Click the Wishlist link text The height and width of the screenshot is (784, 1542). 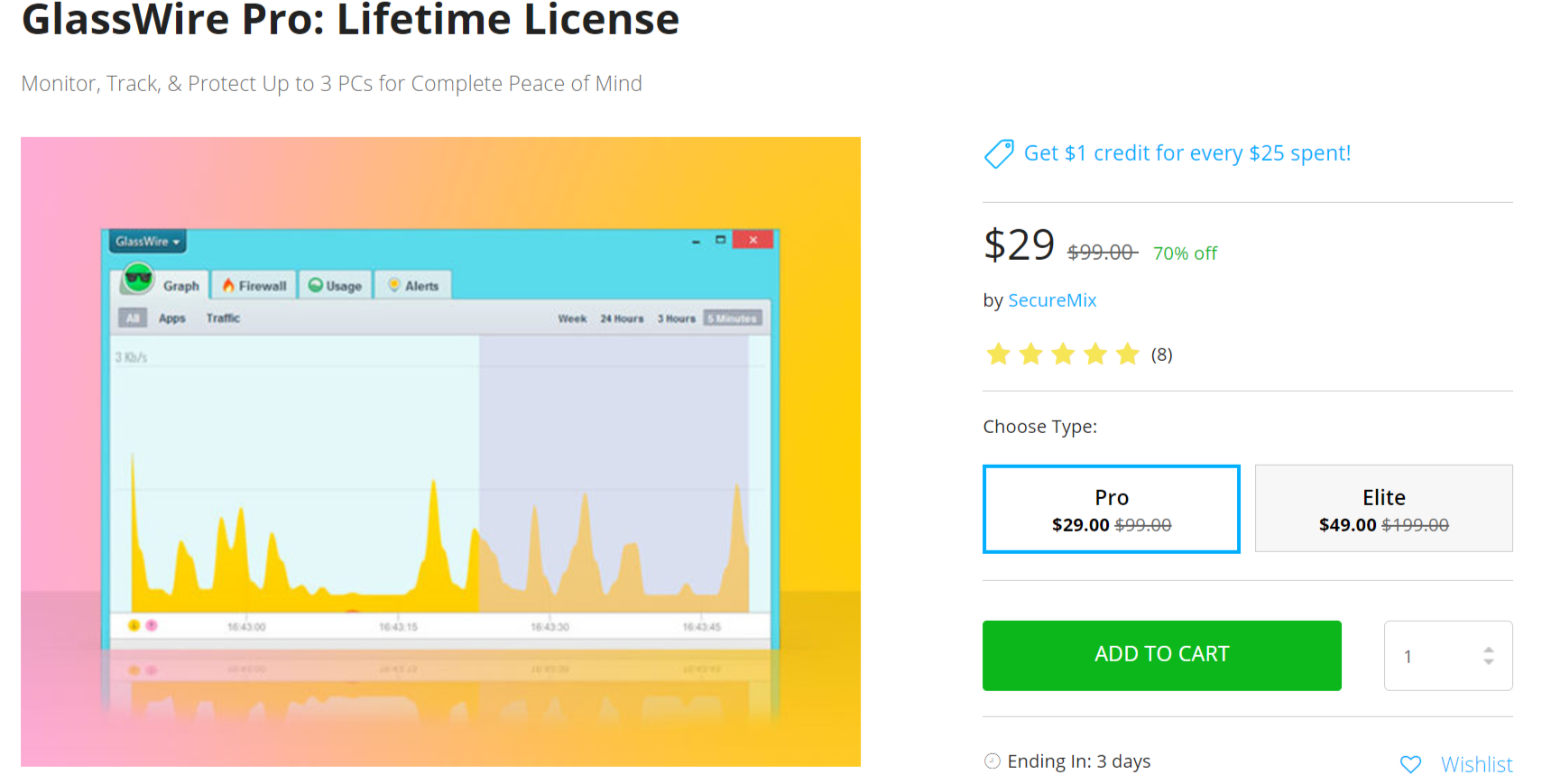(1476, 765)
